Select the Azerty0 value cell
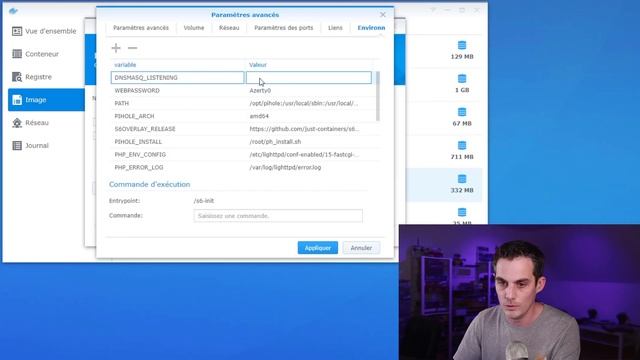The width and height of the screenshot is (640, 360). pyautogui.click(x=260, y=91)
